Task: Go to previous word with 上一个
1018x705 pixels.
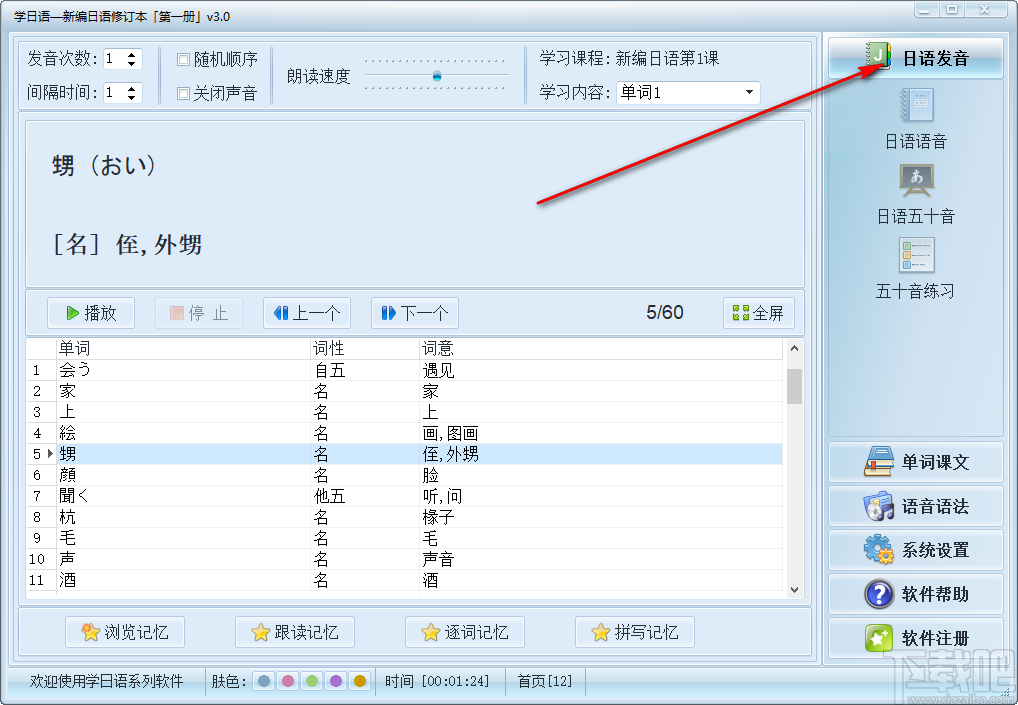Action: pos(306,314)
